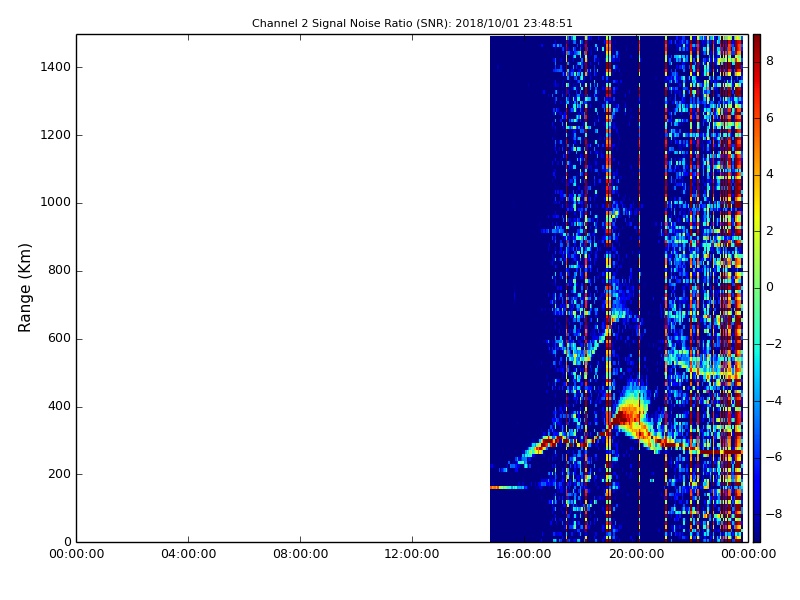Click the 800 y-axis tick label

(59, 270)
